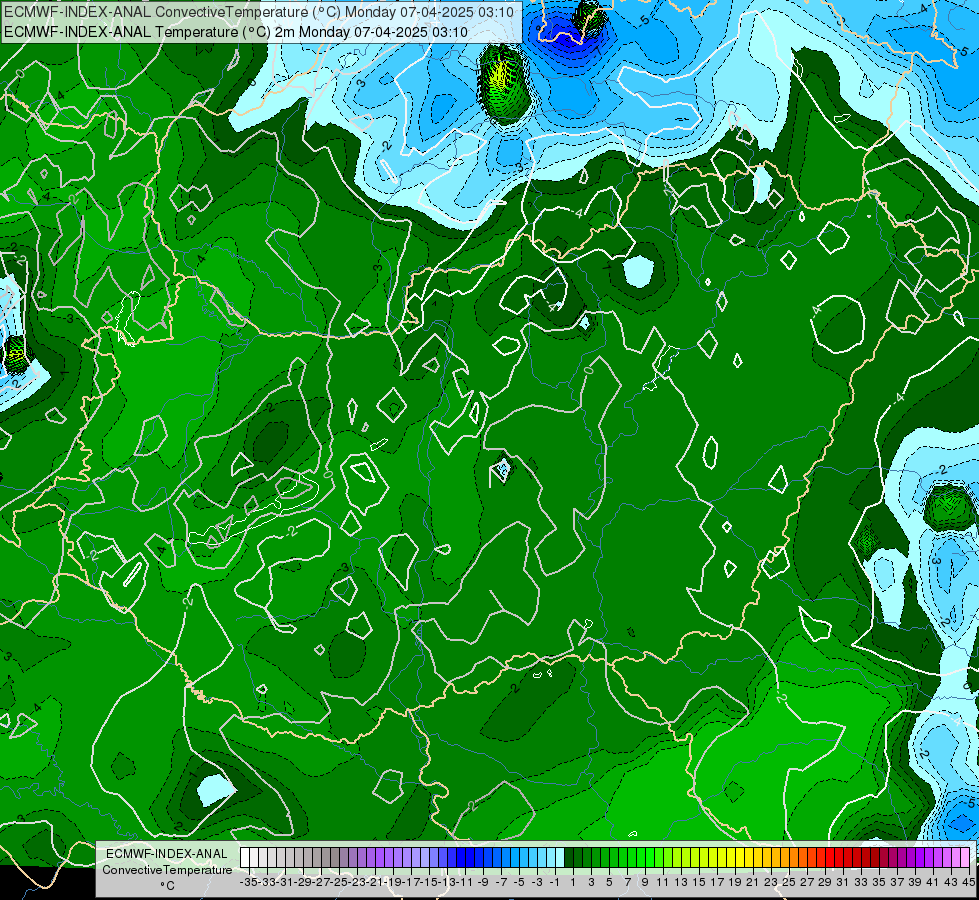Screen dimensions: 979x900
Task: Click the -25 legend scale value
Action: (x=339, y=882)
